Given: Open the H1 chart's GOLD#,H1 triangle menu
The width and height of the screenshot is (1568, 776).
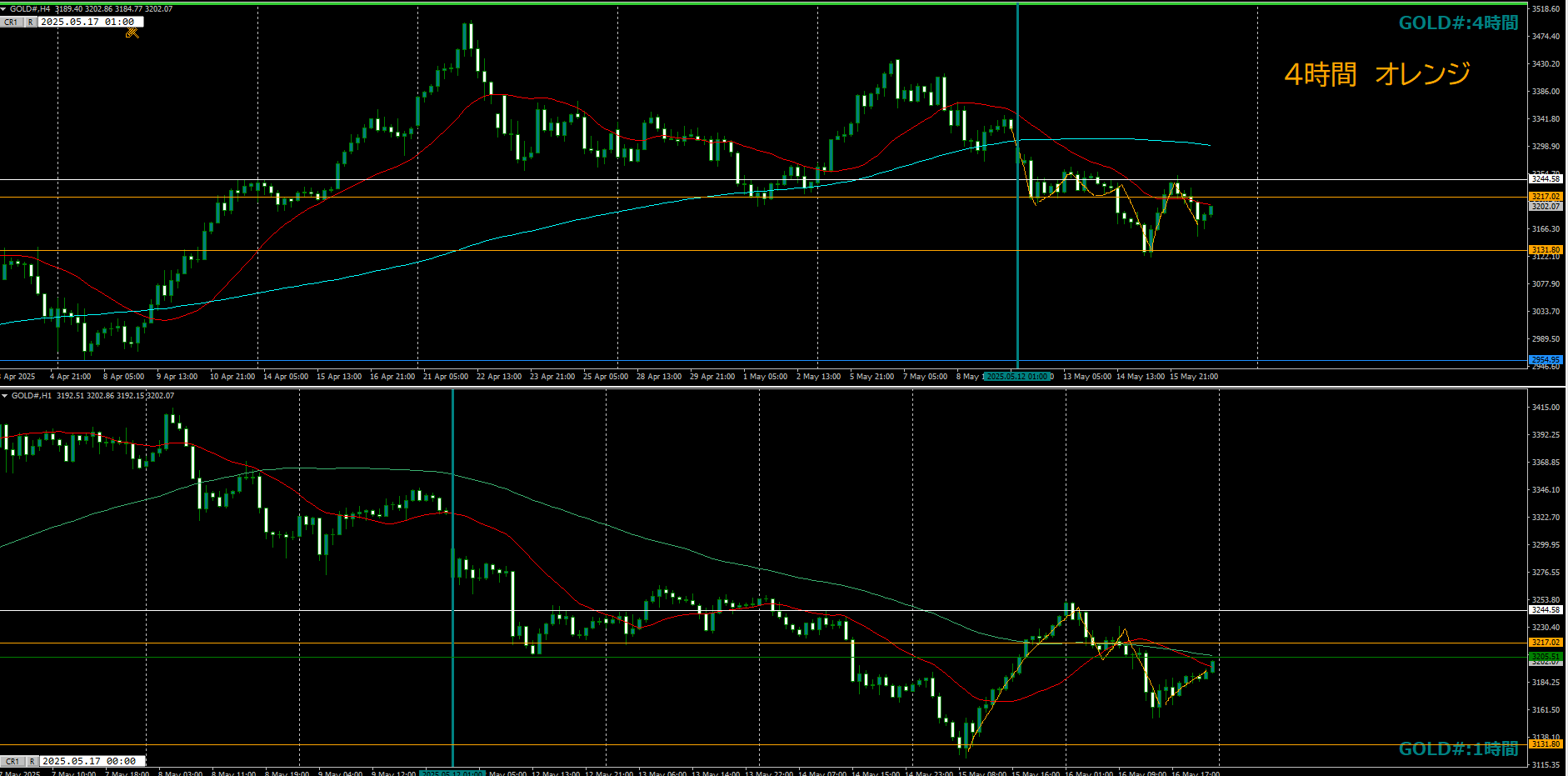Looking at the screenshot, I should click(x=4, y=396).
